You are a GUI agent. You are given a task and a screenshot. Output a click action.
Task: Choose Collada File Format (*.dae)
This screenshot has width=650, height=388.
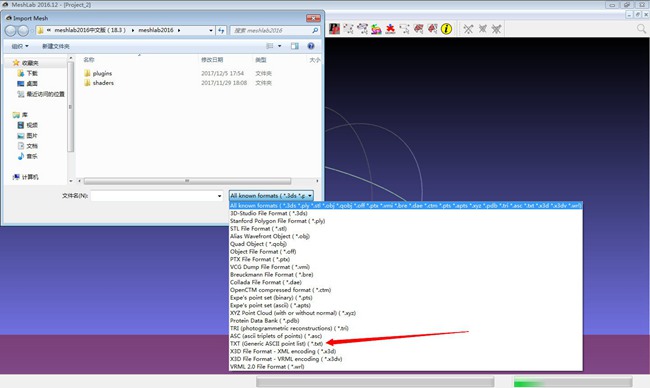(x=406, y=282)
